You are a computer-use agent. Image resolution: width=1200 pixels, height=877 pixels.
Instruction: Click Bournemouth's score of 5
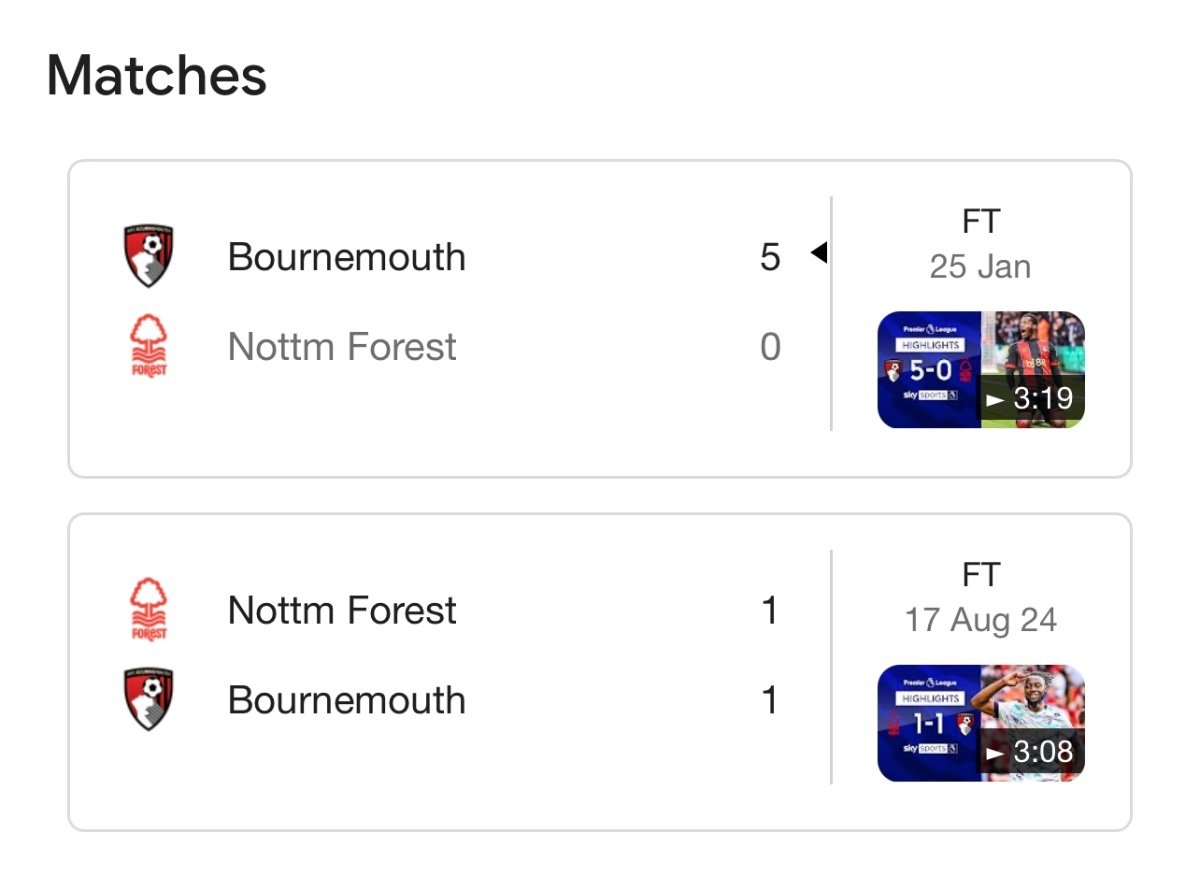[x=770, y=258]
